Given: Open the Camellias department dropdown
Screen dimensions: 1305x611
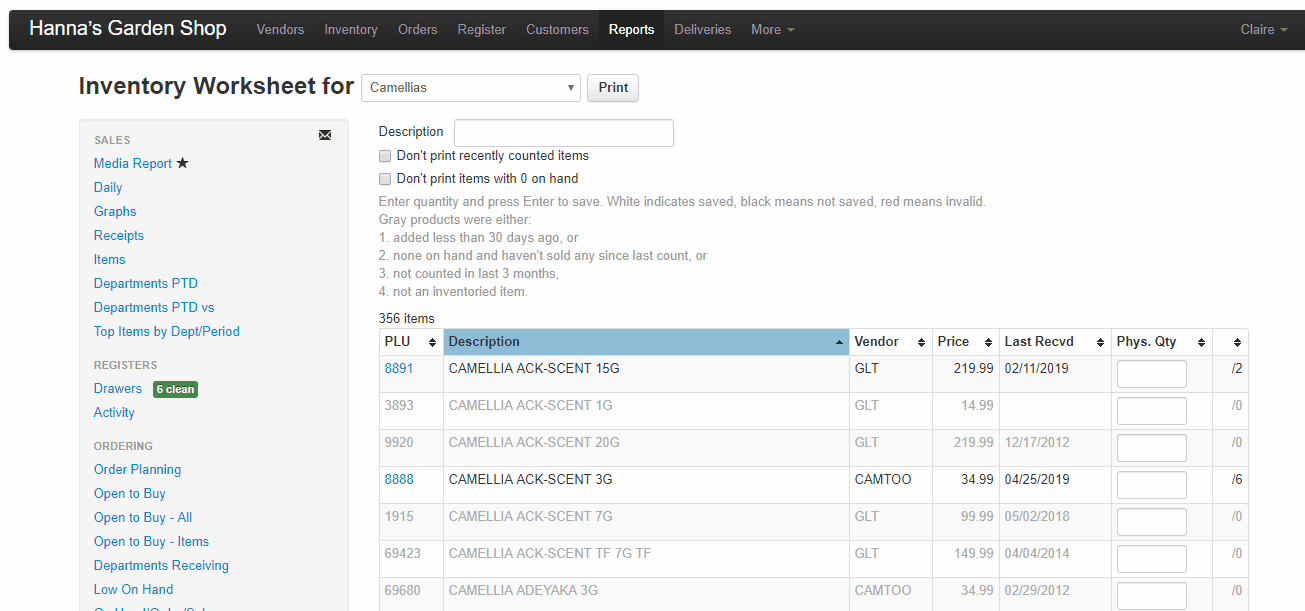Looking at the screenshot, I should [x=470, y=87].
